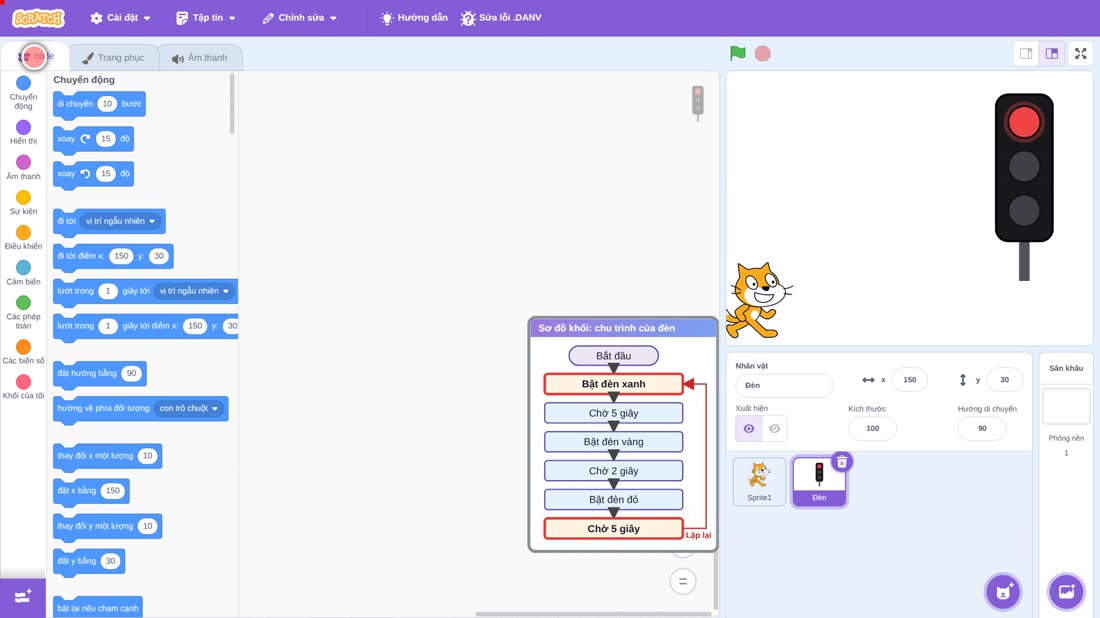Select the Các biến số category
Image resolution: width=1100 pixels, height=618 pixels.
23,352
